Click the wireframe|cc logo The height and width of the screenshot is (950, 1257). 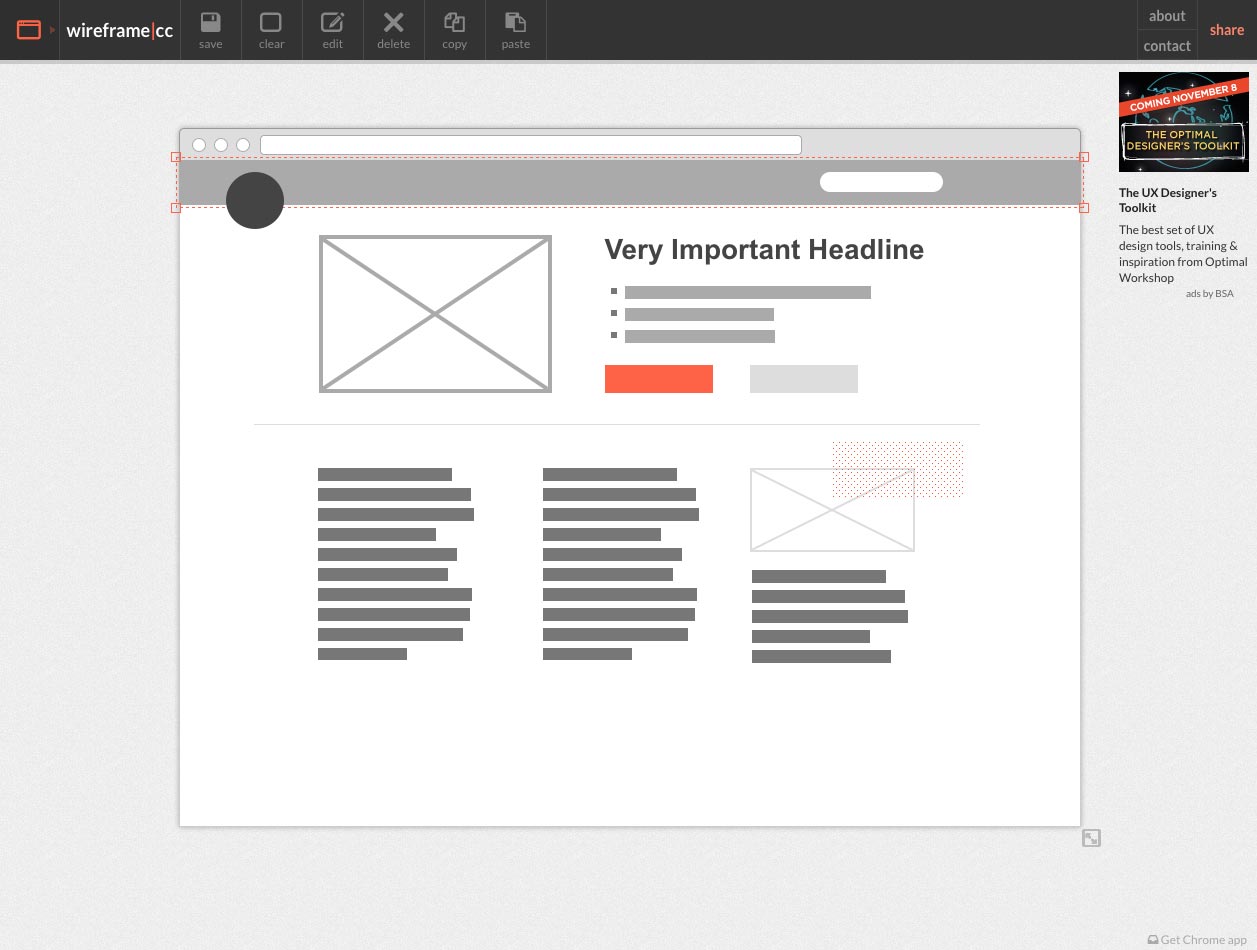point(120,30)
